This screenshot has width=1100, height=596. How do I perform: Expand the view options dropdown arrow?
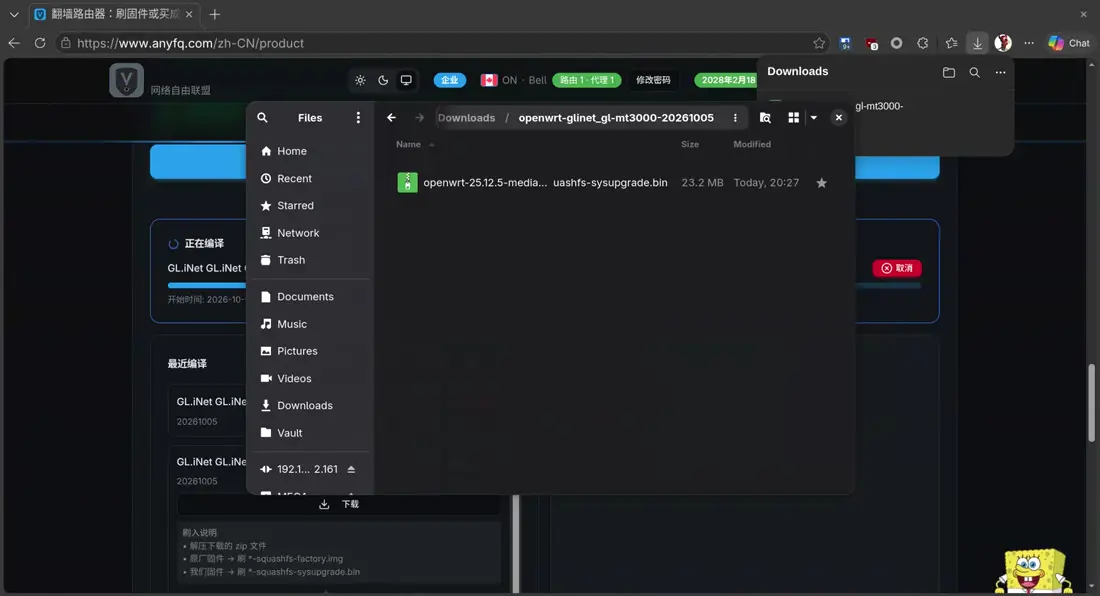814,118
